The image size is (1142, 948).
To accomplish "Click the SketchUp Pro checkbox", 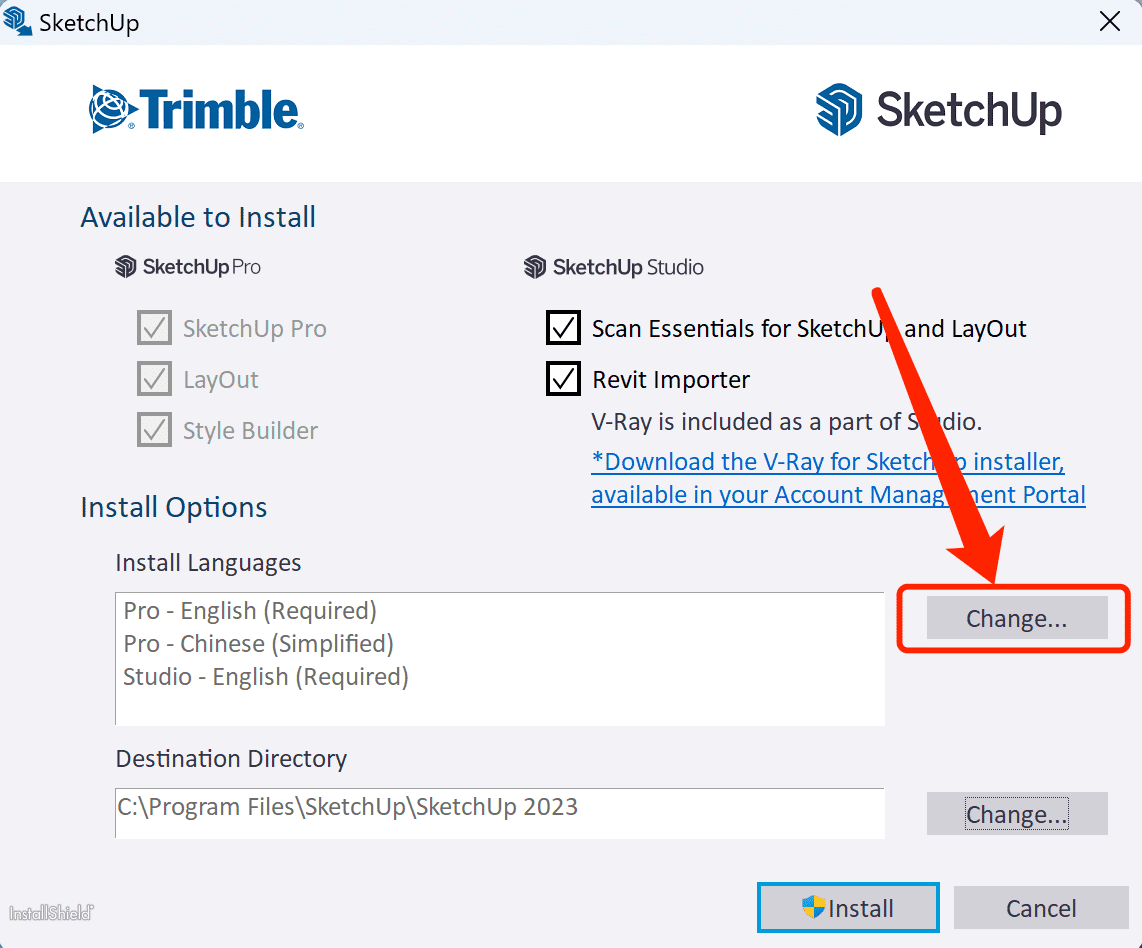I will (x=154, y=328).
